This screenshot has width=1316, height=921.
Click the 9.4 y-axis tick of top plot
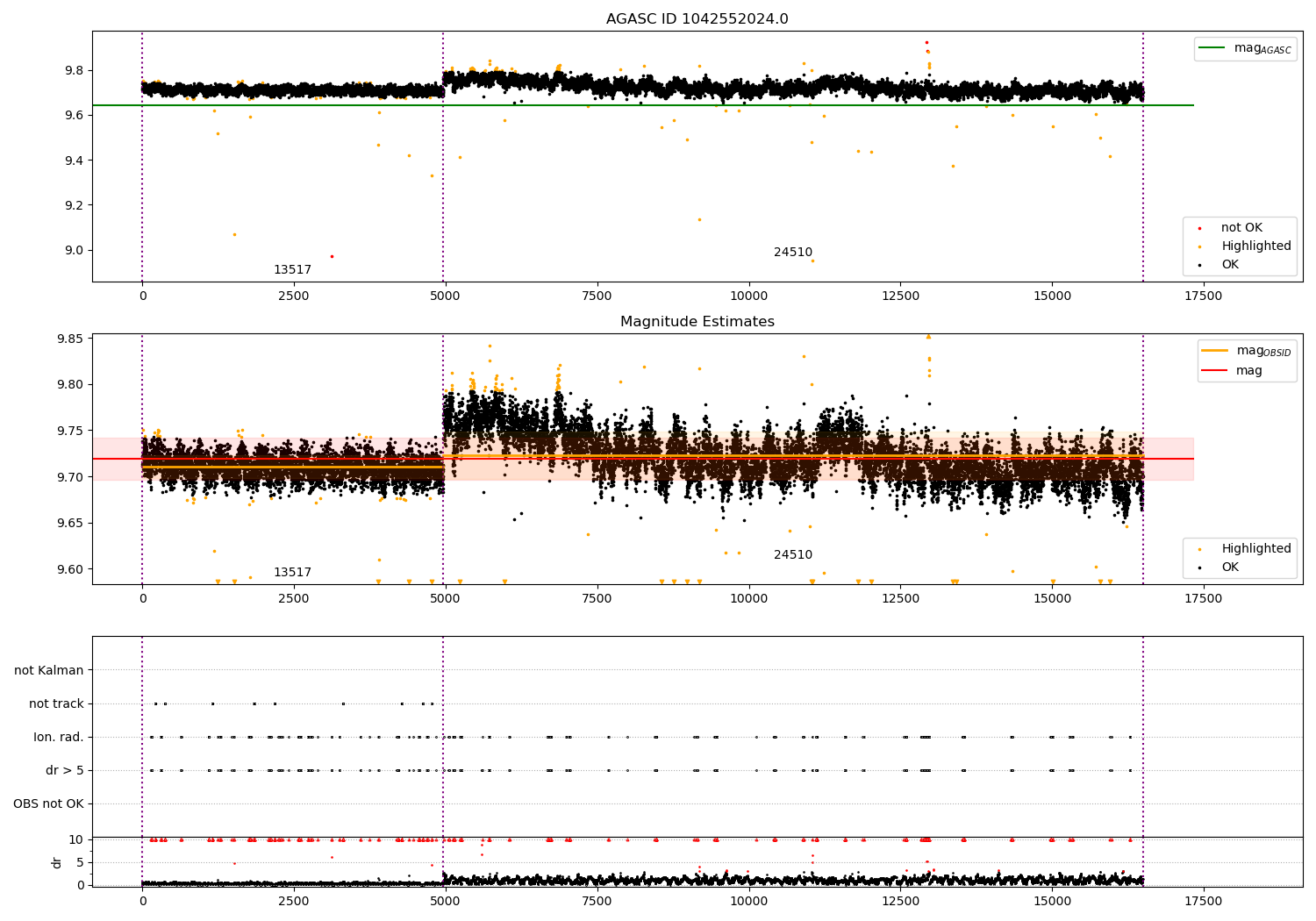(x=74, y=161)
